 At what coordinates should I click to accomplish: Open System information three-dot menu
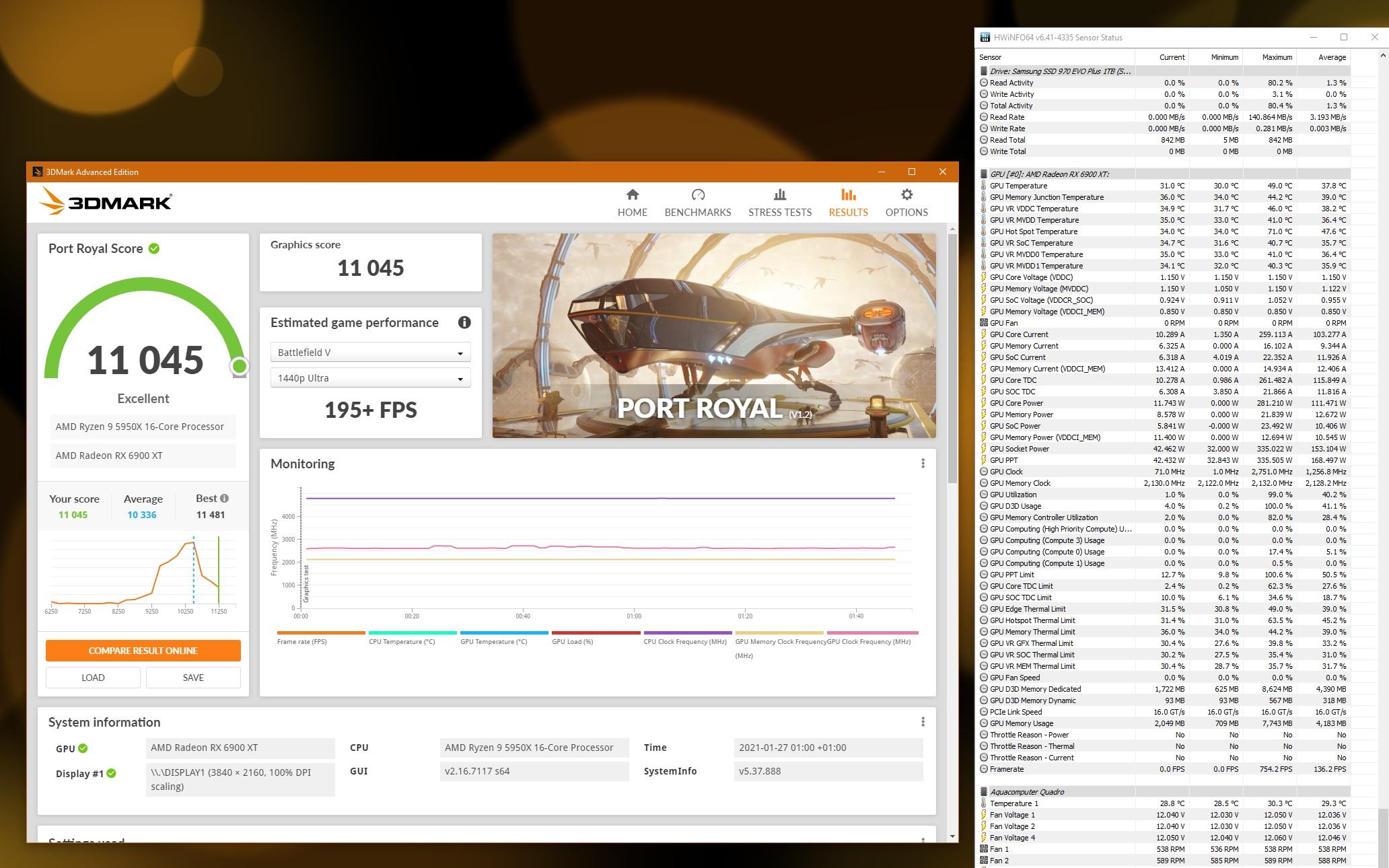coord(923,722)
